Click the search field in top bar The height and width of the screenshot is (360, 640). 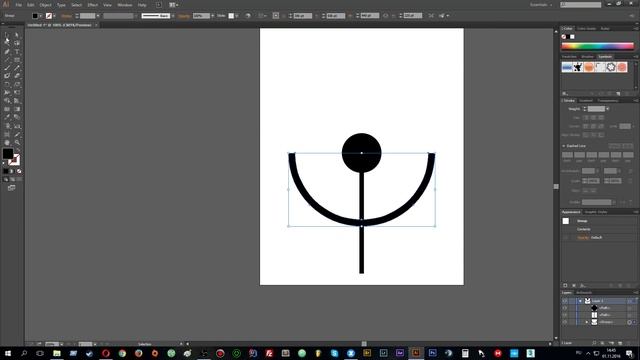(581, 4)
